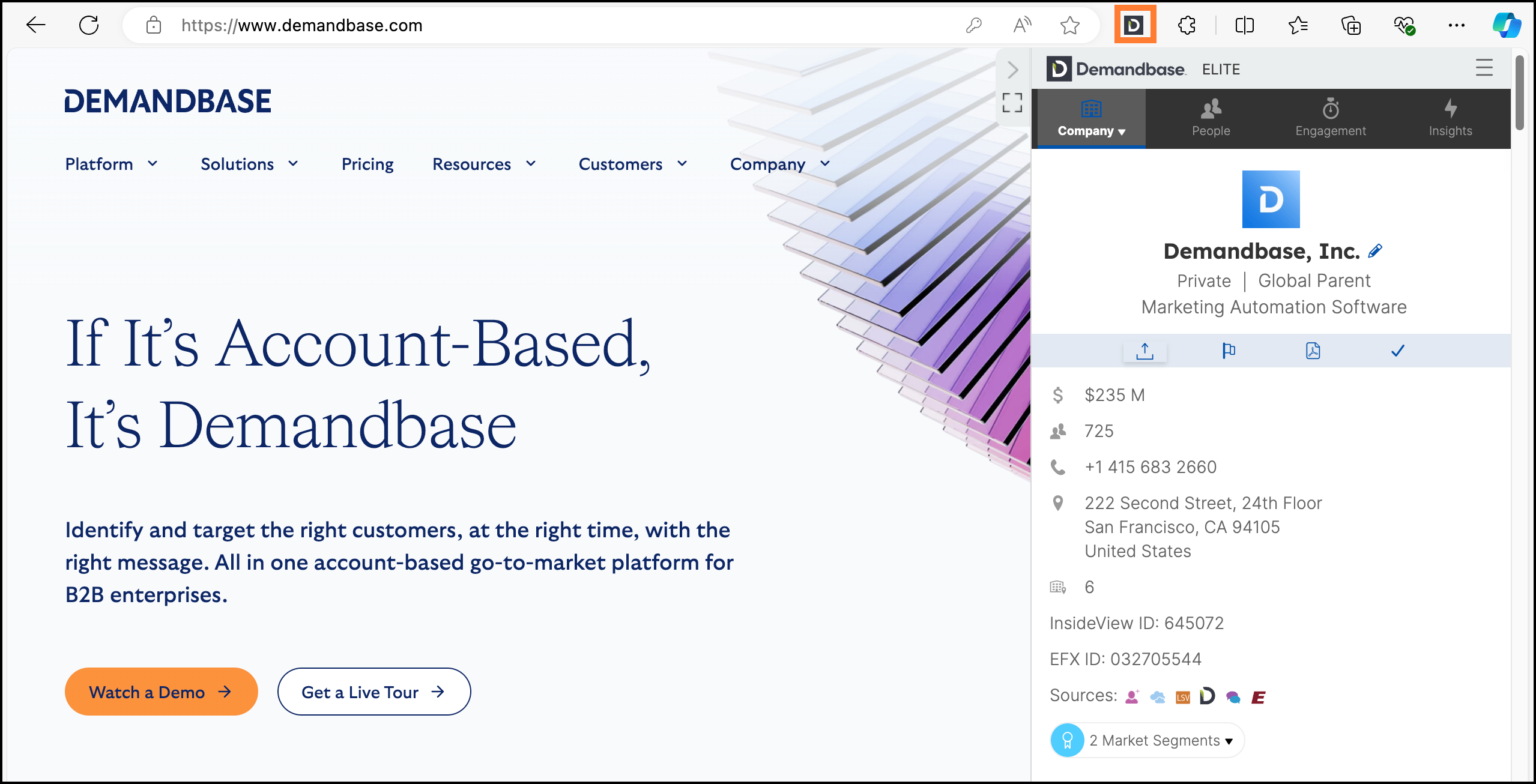Image resolution: width=1536 pixels, height=784 pixels.
Task: Click the side panel vertical scrollbar
Action: [x=1519, y=93]
